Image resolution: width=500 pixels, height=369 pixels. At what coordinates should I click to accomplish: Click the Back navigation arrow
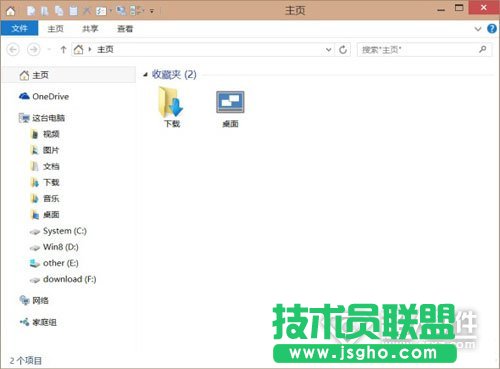tap(13, 50)
